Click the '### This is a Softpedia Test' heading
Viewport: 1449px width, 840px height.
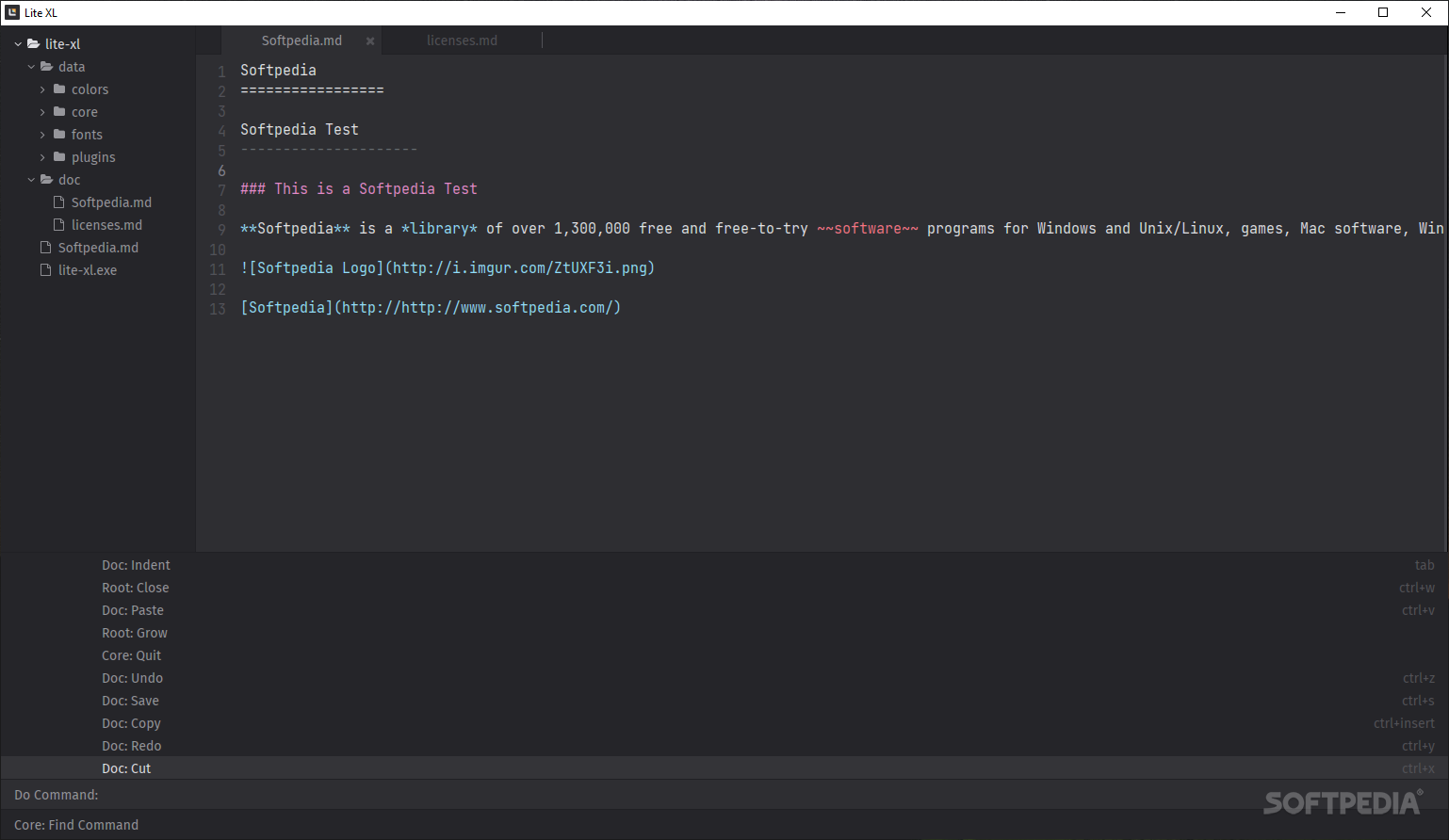[x=359, y=188]
